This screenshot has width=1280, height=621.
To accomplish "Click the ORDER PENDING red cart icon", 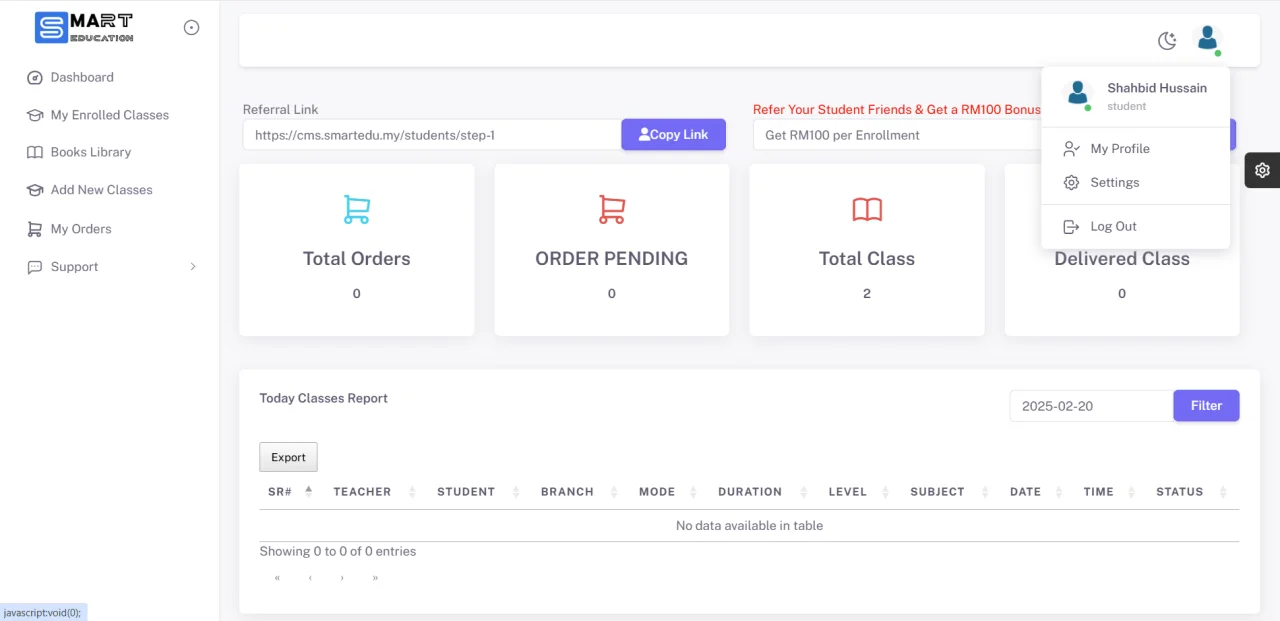I will tap(612, 209).
